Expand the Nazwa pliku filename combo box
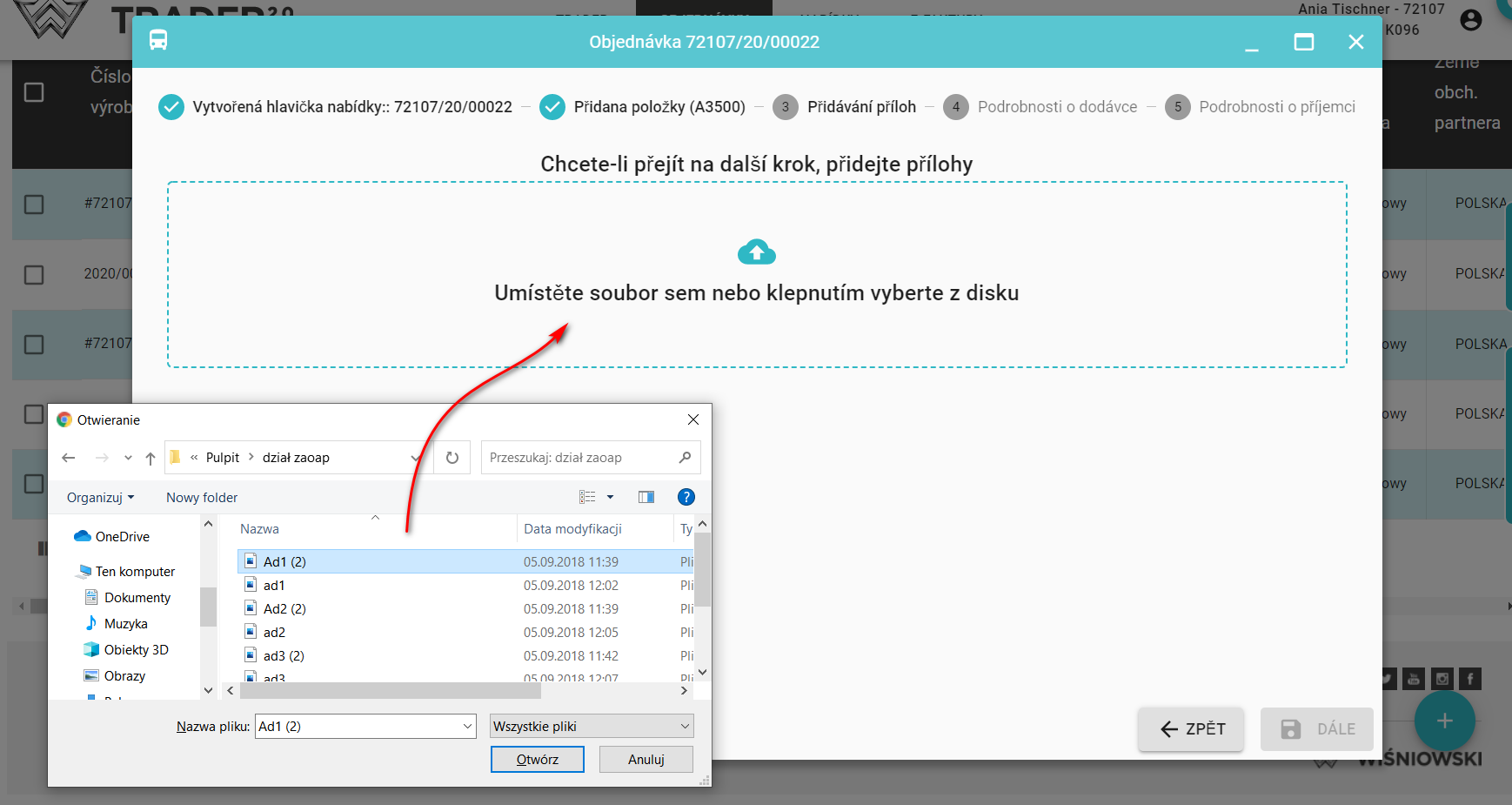Image resolution: width=1512 pixels, height=805 pixels. tap(467, 727)
